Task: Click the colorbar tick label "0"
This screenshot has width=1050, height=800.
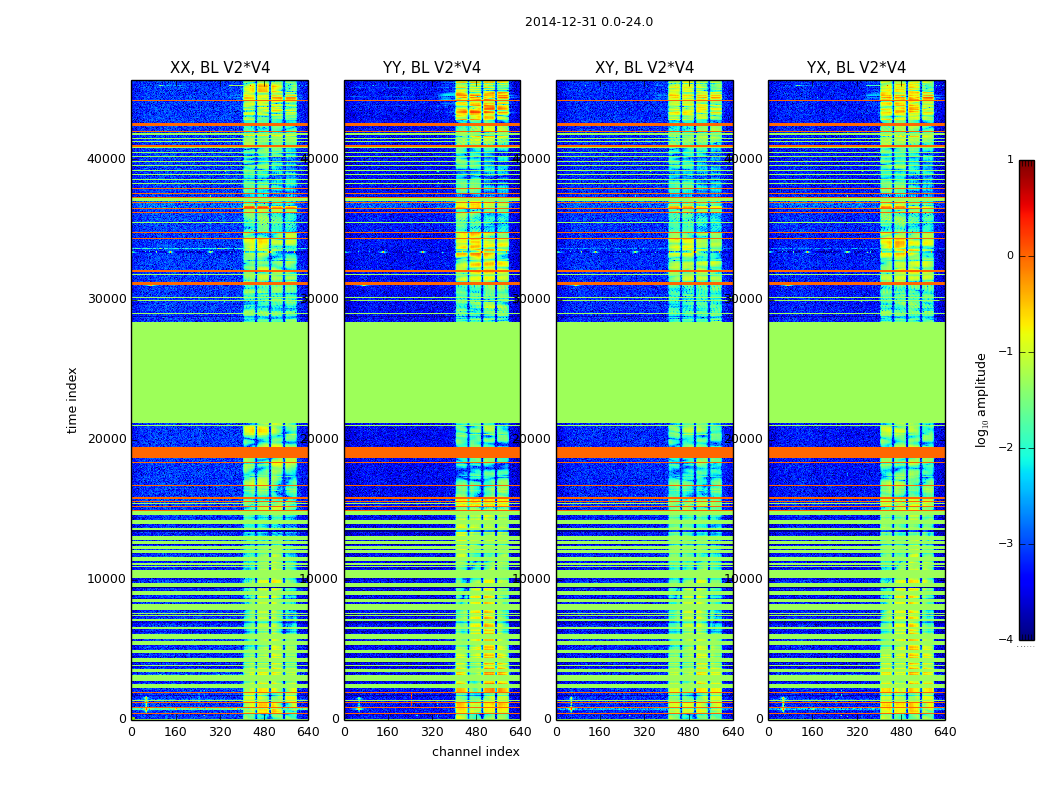Action: (x=1009, y=256)
